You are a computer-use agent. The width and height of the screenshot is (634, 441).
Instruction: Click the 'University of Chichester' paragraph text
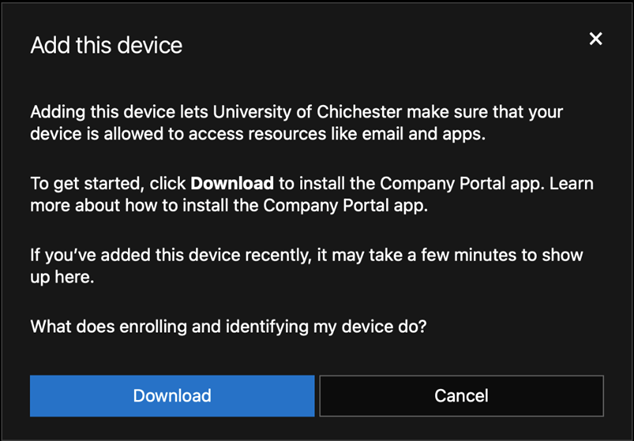click(296, 123)
